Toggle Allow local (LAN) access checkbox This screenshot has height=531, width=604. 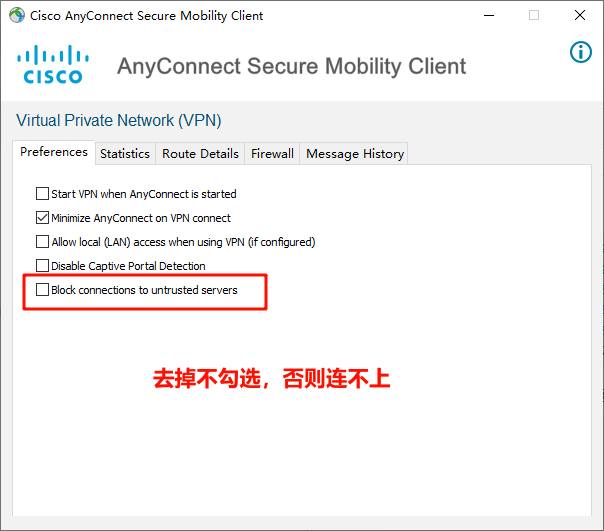(42, 242)
